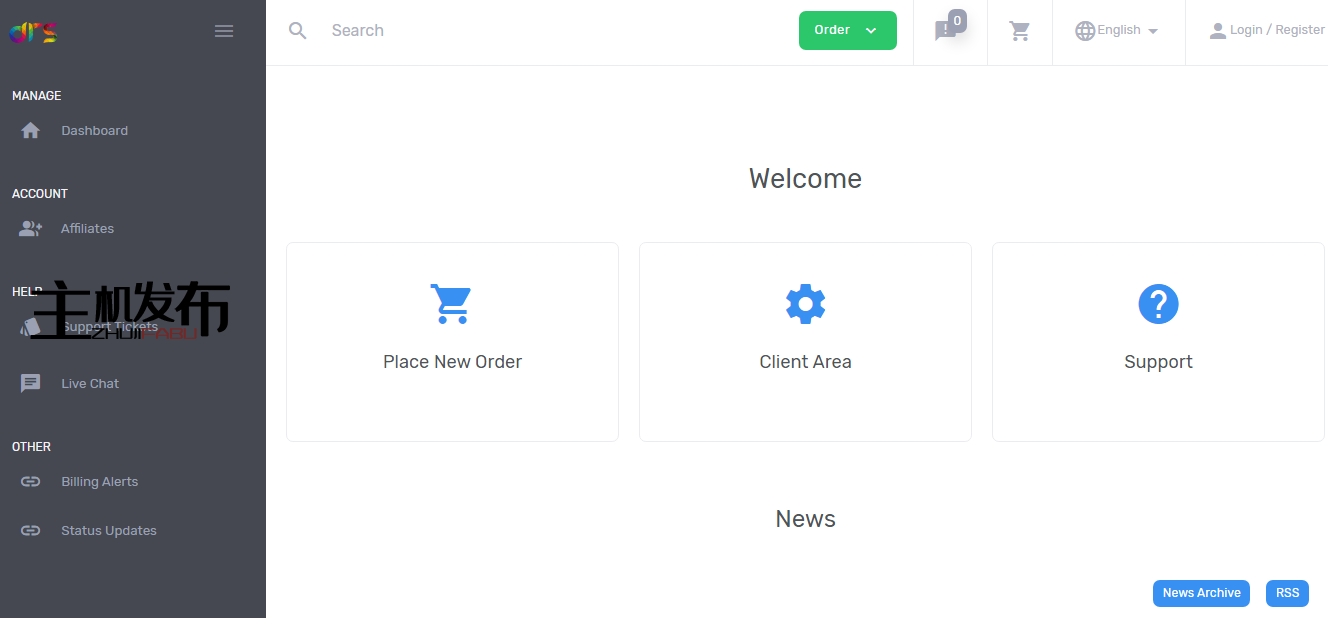
Task: Toggle the sidebar hamburger menu icon
Action: pyautogui.click(x=224, y=31)
